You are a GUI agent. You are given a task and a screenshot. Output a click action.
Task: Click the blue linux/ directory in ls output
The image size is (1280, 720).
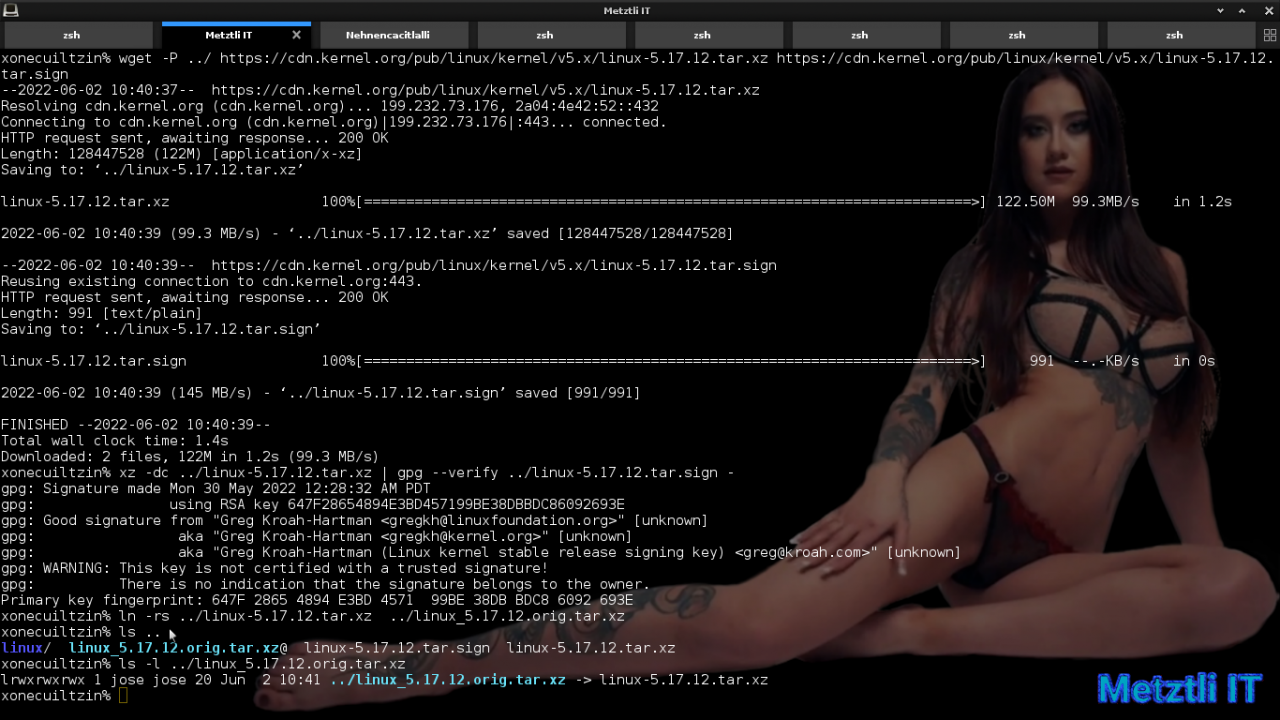(x=26, y=648)
